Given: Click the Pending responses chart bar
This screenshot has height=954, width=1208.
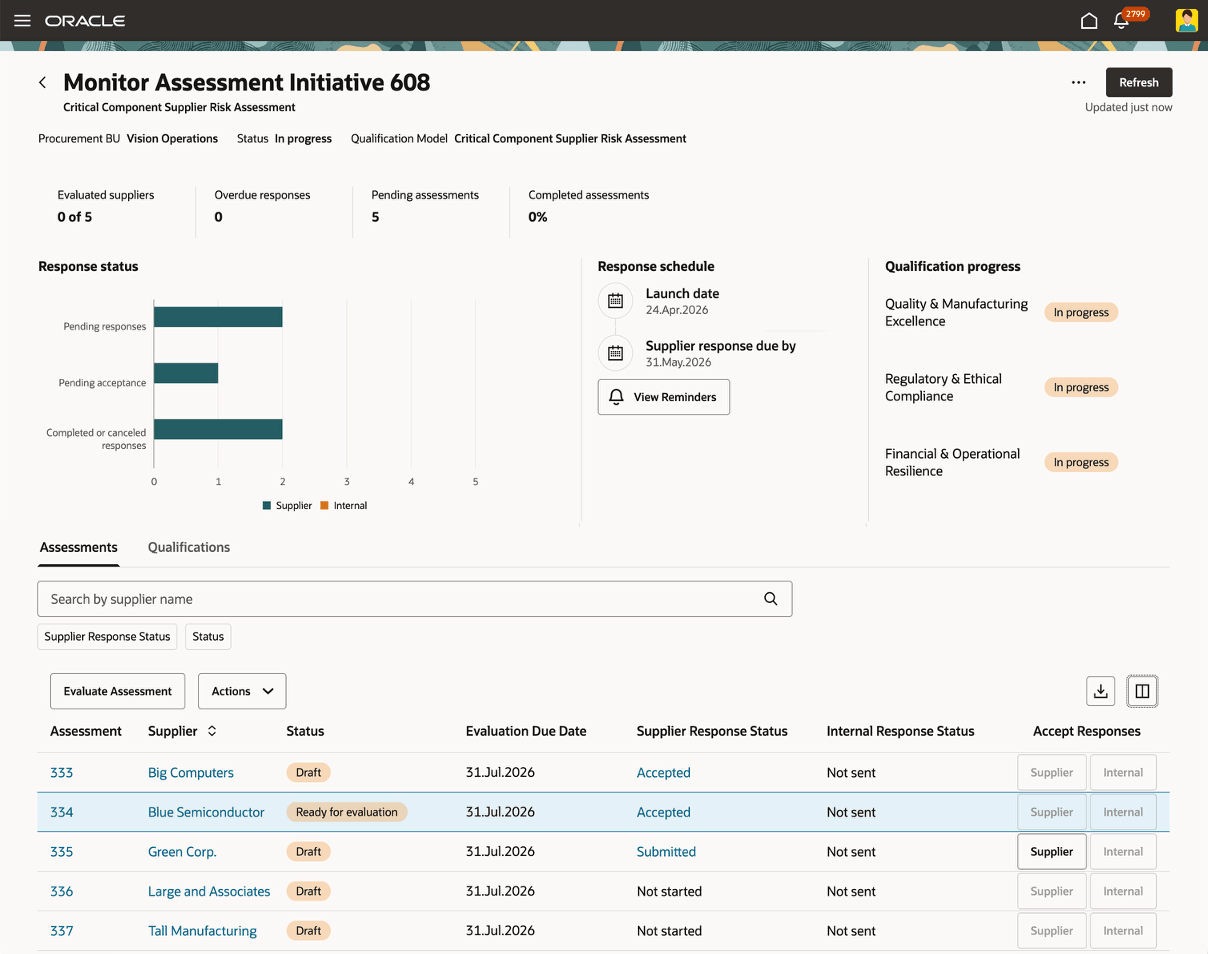Looking at the screenshot, I should [218, 317].
